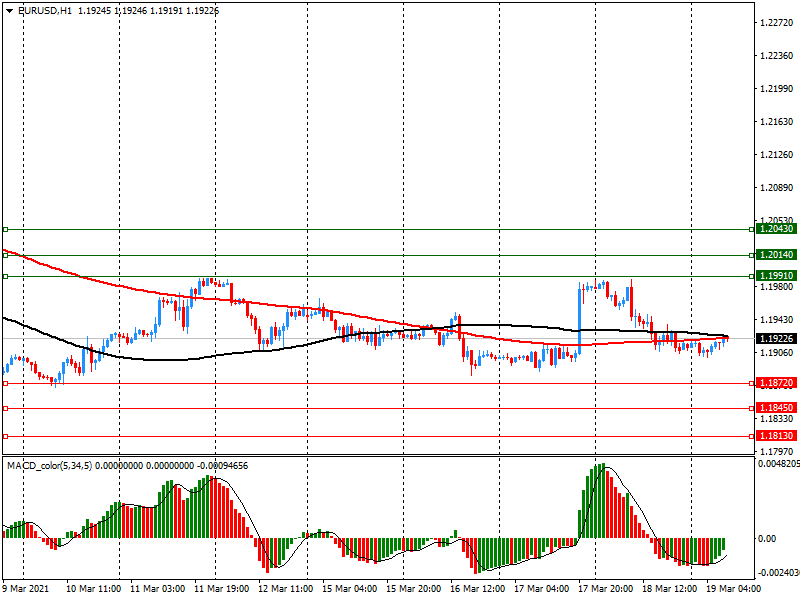Click the MACD zero level 0.00 label
The image size is (800, 600).
coord(767,539)
